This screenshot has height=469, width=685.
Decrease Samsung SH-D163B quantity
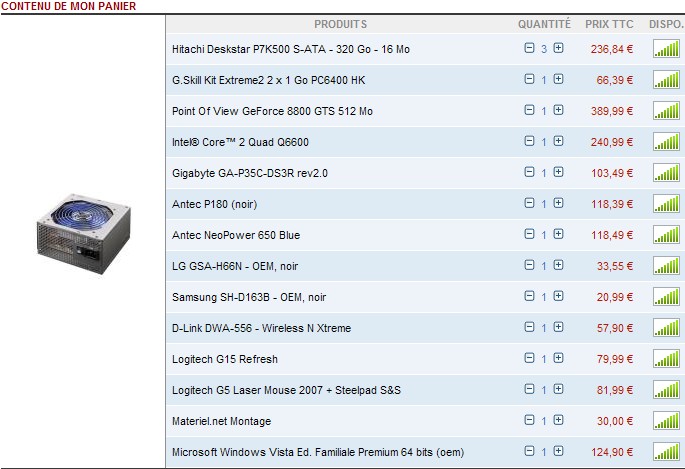tap(529, 296)
